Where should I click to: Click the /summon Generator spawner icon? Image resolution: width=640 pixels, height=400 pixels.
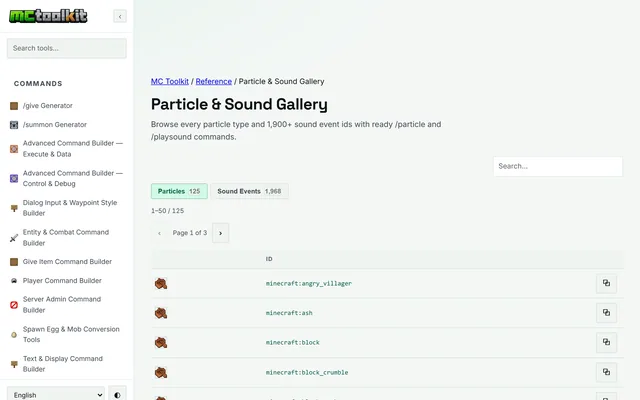(14, 125)
